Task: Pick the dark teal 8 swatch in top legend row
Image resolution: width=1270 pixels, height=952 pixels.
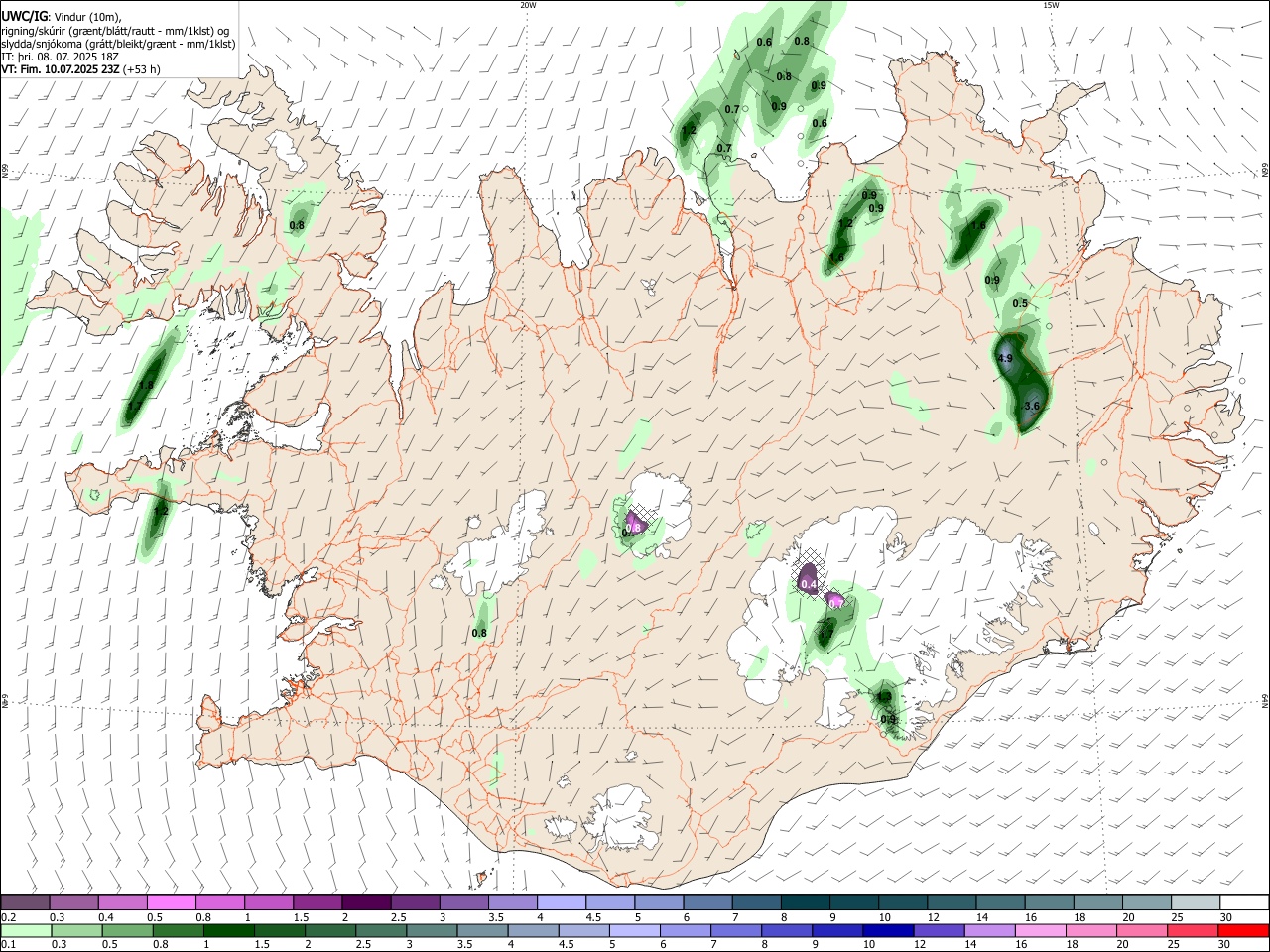Action: (805, 902)
